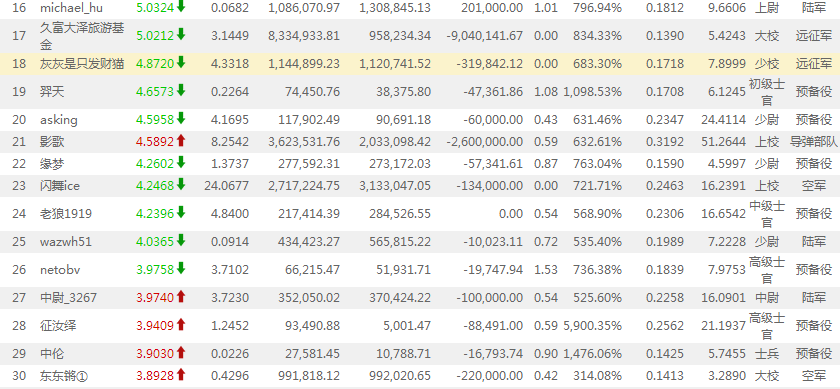Open user 中尉_3267 in row 27
The width and height of the screenshot is (840, 389).
68,297
